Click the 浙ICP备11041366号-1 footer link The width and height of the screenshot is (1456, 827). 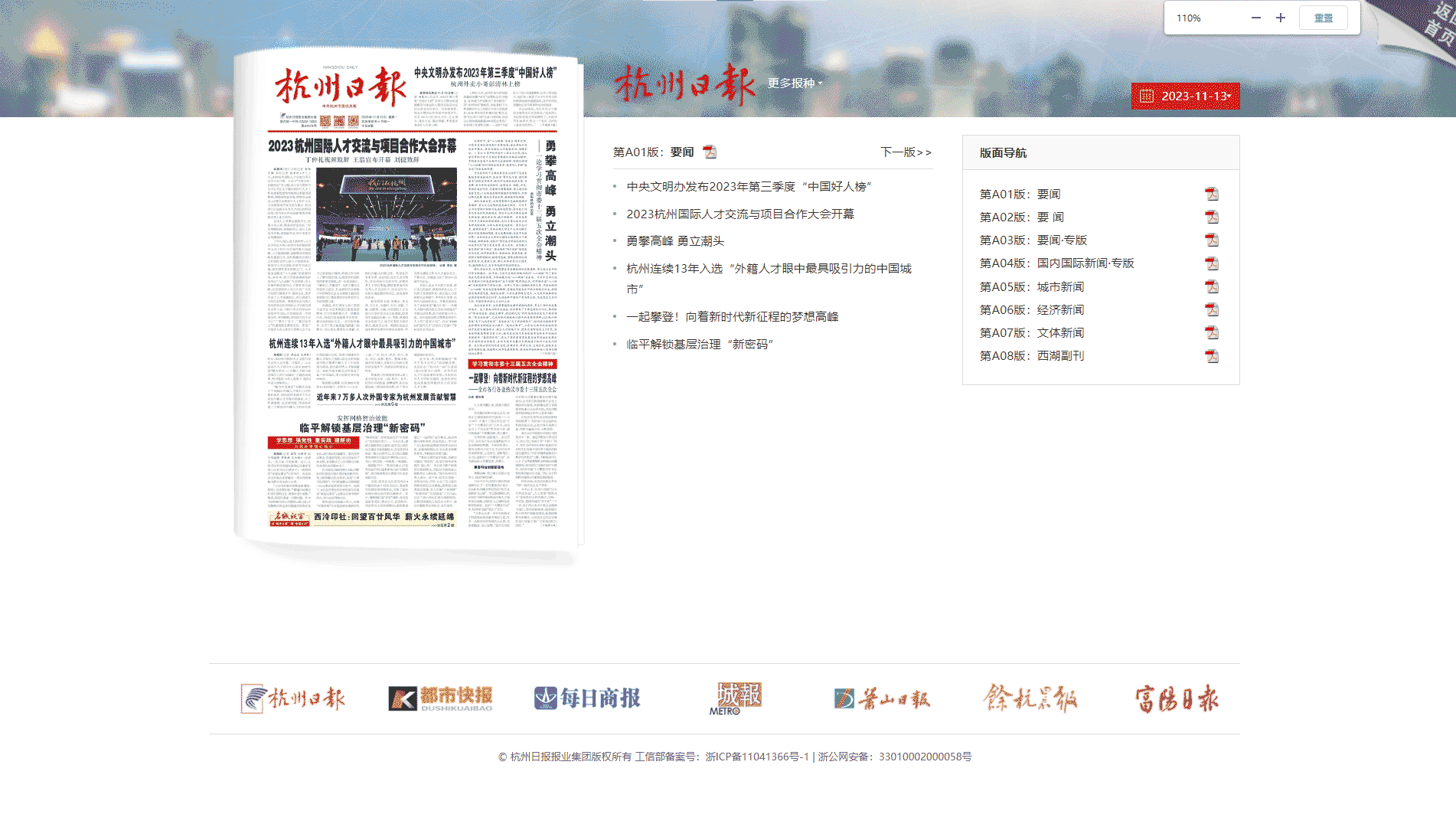[757, 757]
